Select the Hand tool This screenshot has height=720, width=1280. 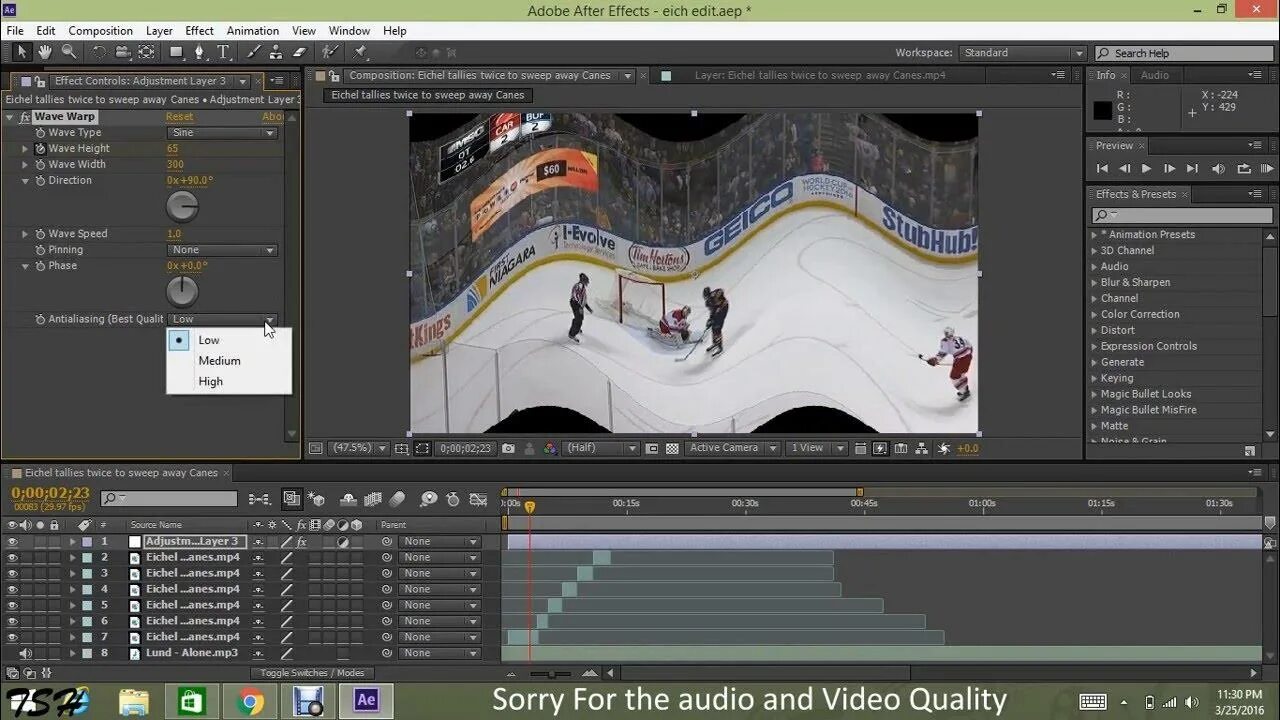click(x=45, y=52)
